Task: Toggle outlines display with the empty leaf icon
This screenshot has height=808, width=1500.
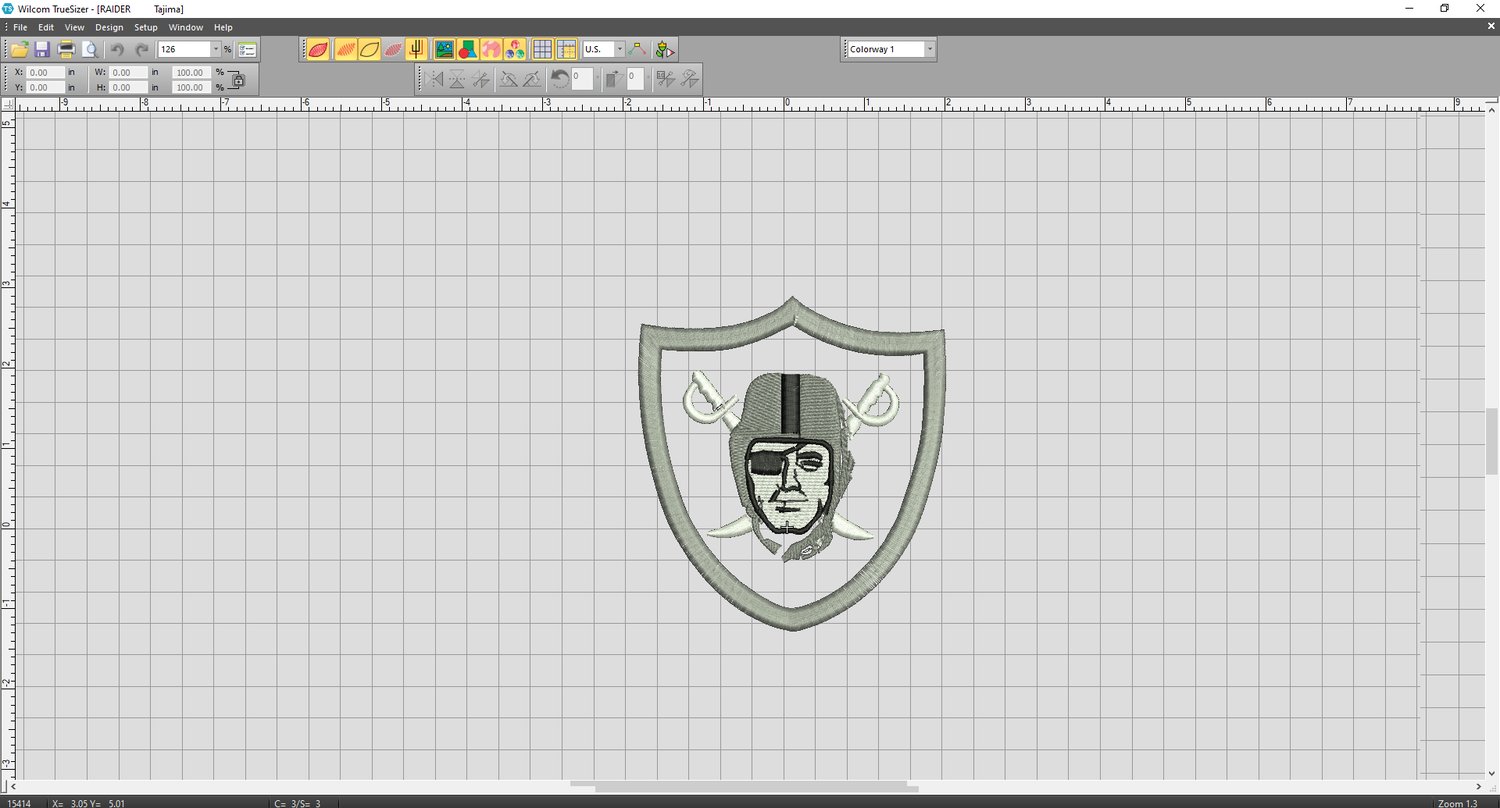Action: [369, 49]
